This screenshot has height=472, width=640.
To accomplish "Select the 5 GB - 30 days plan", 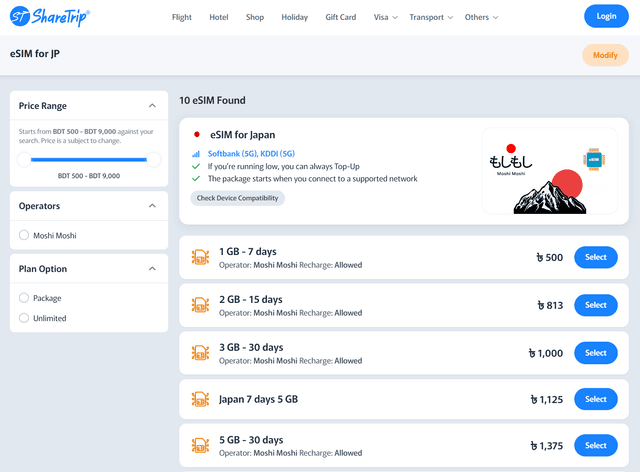I will [596, 445].
